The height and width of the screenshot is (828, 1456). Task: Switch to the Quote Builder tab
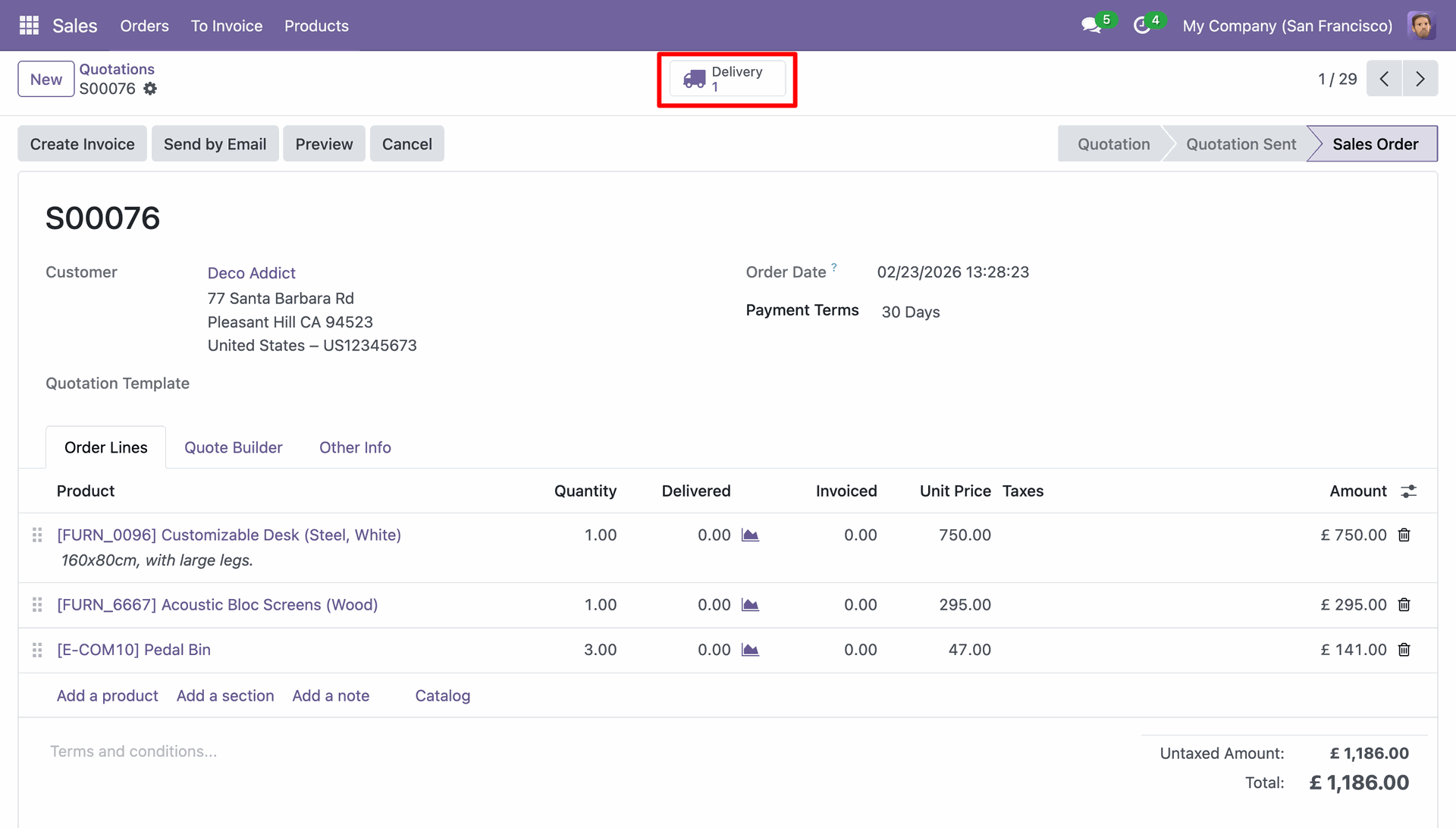[233, 447]
